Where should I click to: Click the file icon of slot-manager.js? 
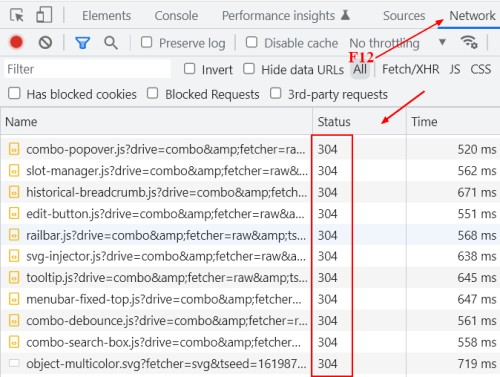[x=14, y=171]
